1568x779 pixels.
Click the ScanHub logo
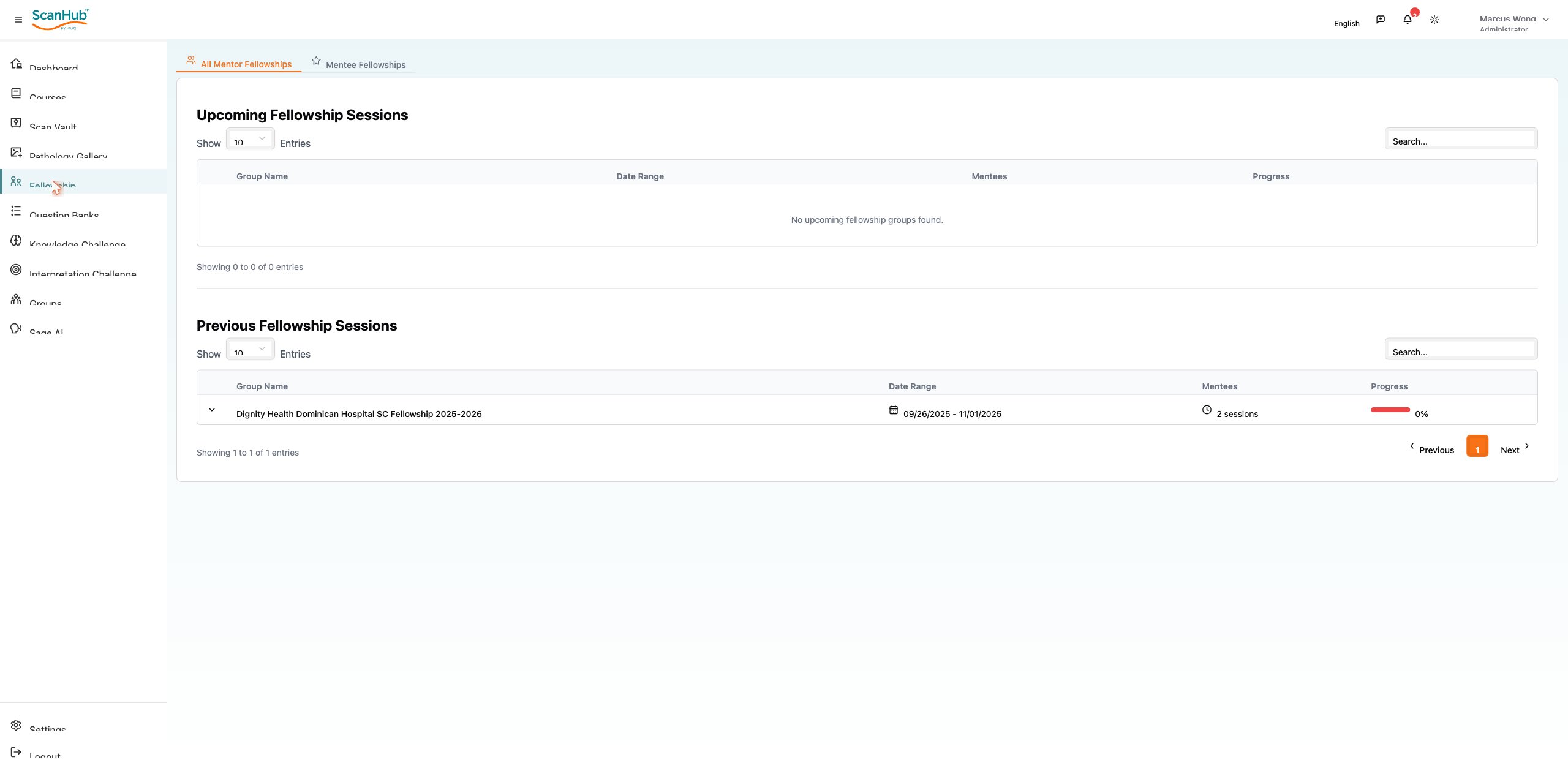tap(60, 19)
